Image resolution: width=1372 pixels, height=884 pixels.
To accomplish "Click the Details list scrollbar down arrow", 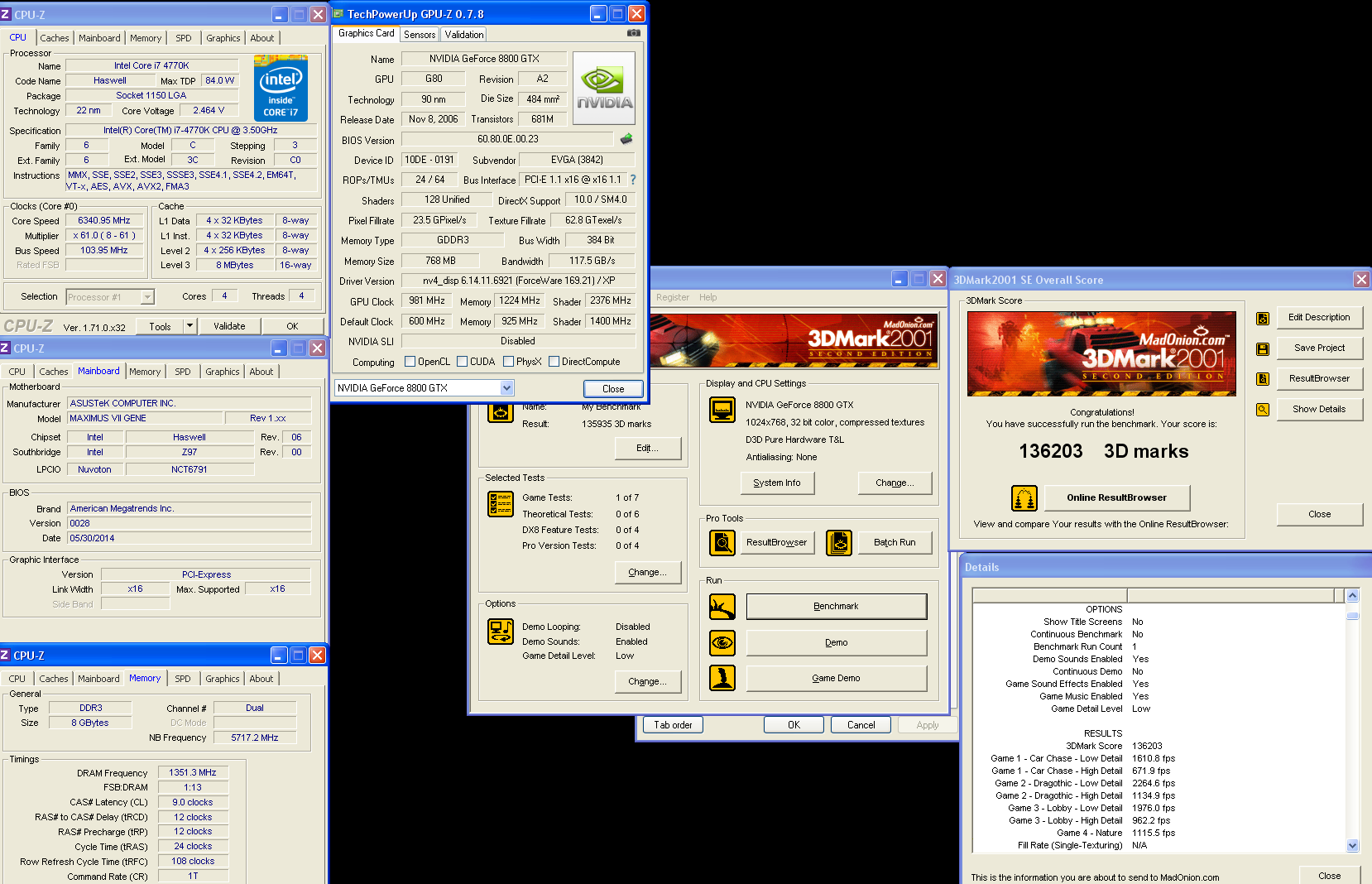I will [x=1353, y=846].
